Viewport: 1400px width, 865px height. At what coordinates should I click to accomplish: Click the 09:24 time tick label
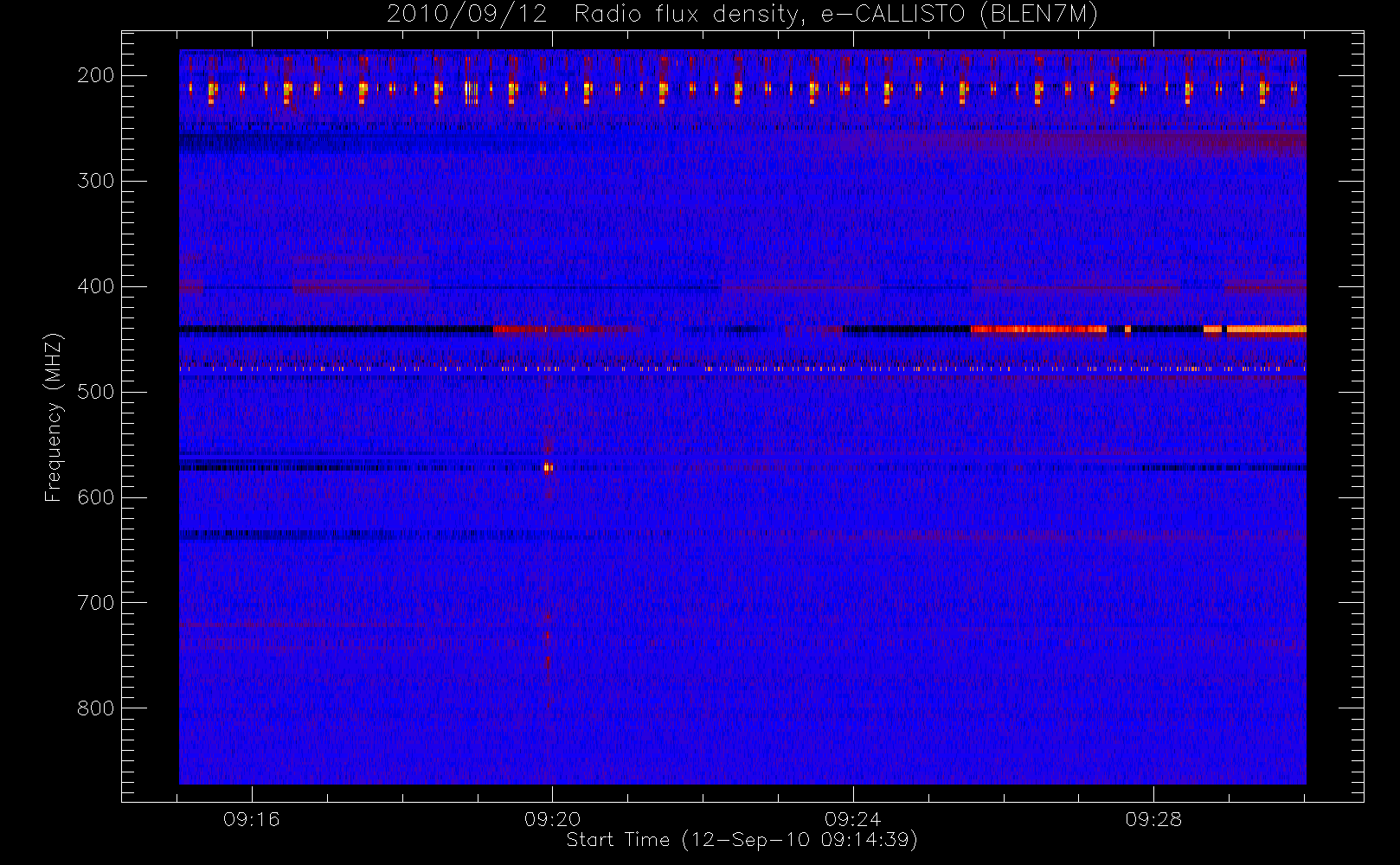(853, 819)
